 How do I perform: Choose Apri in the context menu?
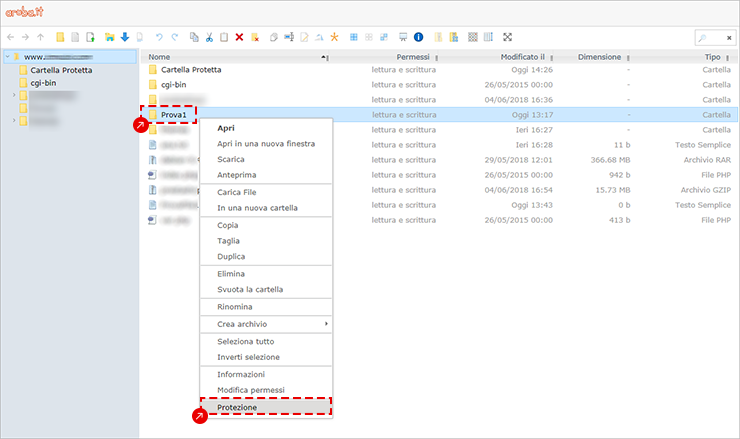pos(266,128)
